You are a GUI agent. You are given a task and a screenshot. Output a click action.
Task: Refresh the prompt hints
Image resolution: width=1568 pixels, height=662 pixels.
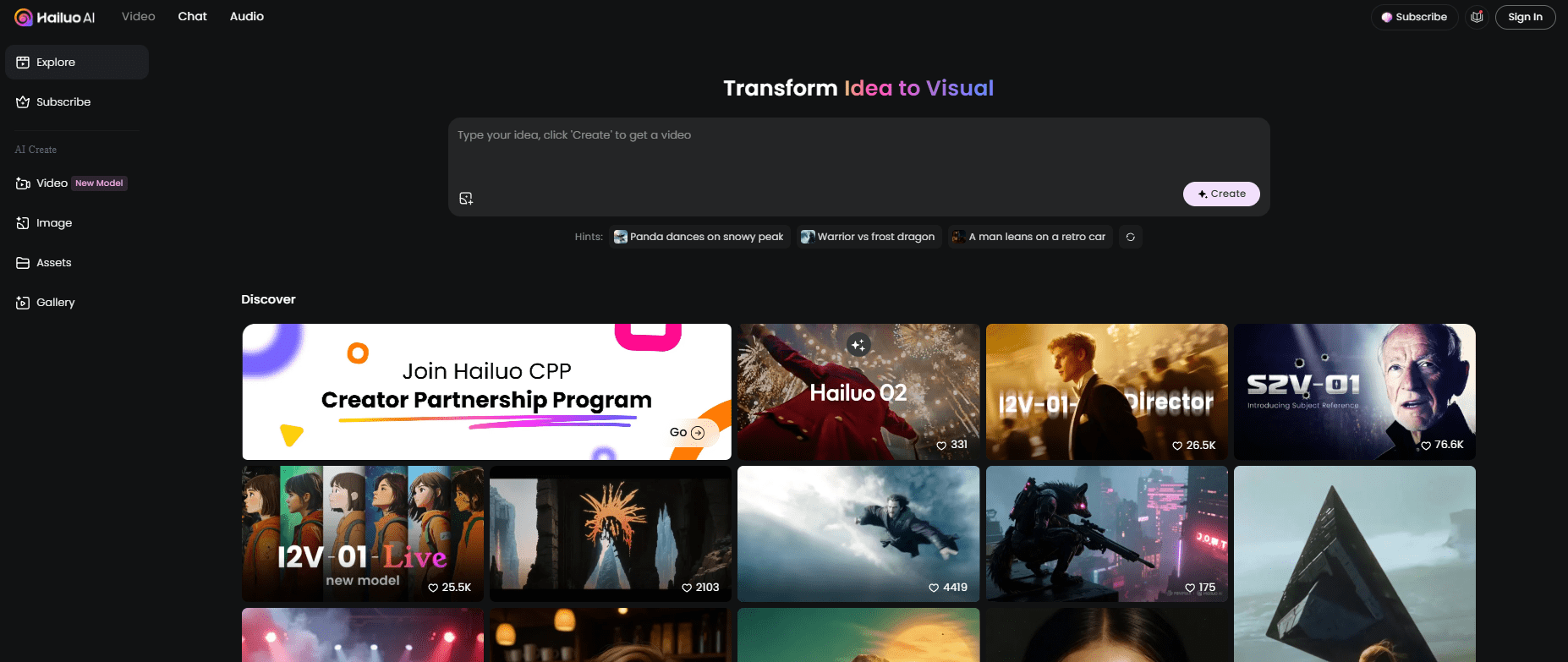pyautogui.click(x=1131, y=237)
